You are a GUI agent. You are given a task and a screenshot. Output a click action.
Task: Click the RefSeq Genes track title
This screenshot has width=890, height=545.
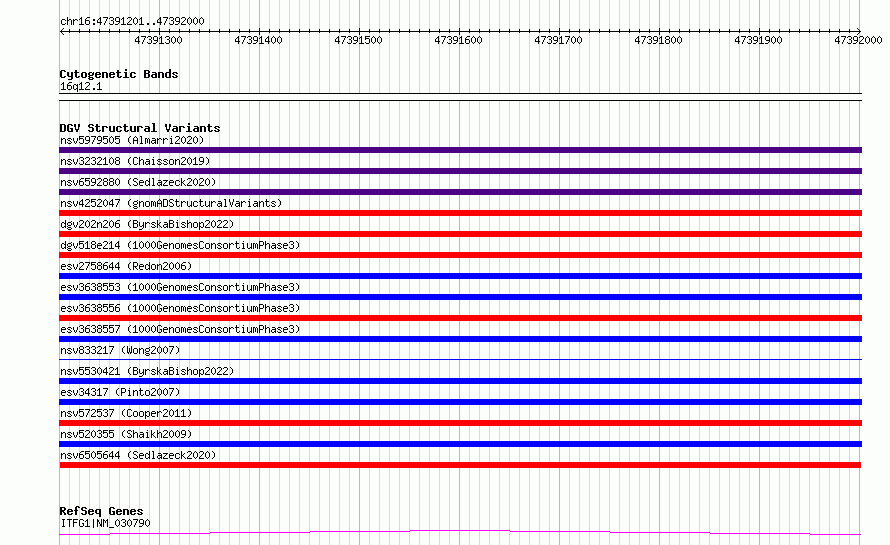(x=101, y=512)
